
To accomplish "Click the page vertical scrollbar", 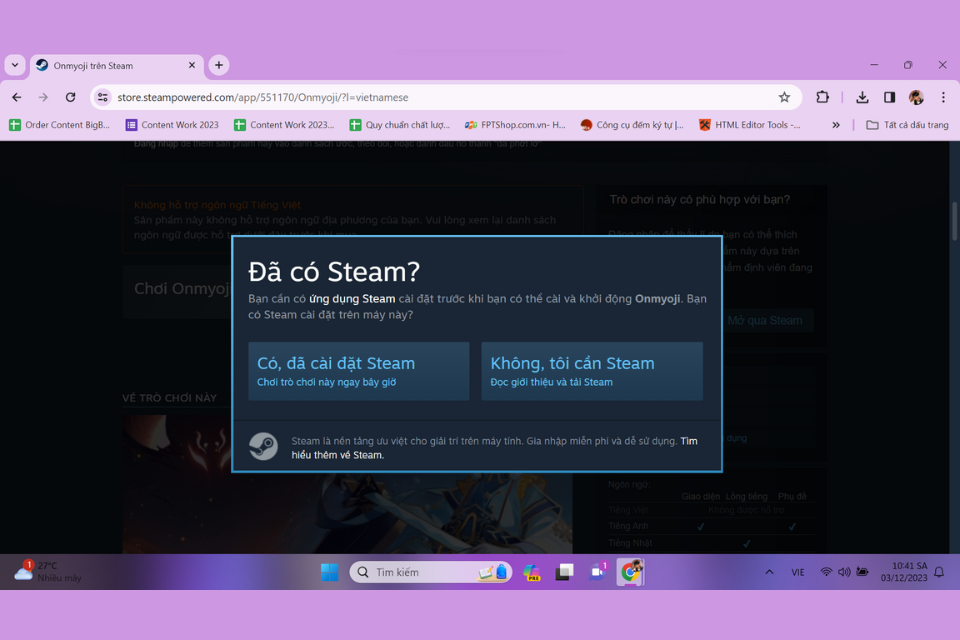I will 954,220.
